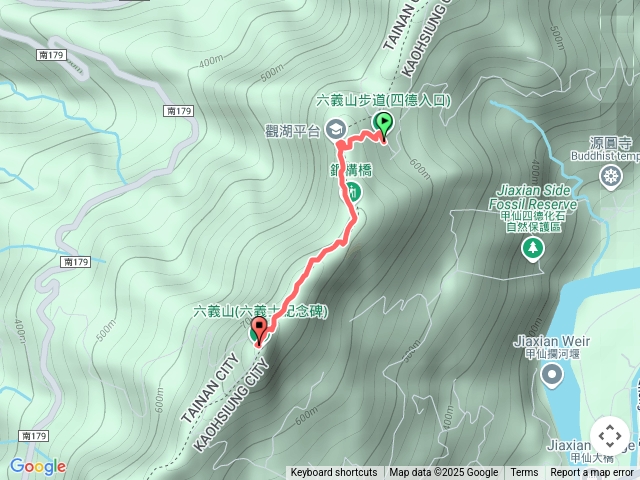Open the Google logo link
The width and height of the screenshot is (640, 480).
[38, 466]
